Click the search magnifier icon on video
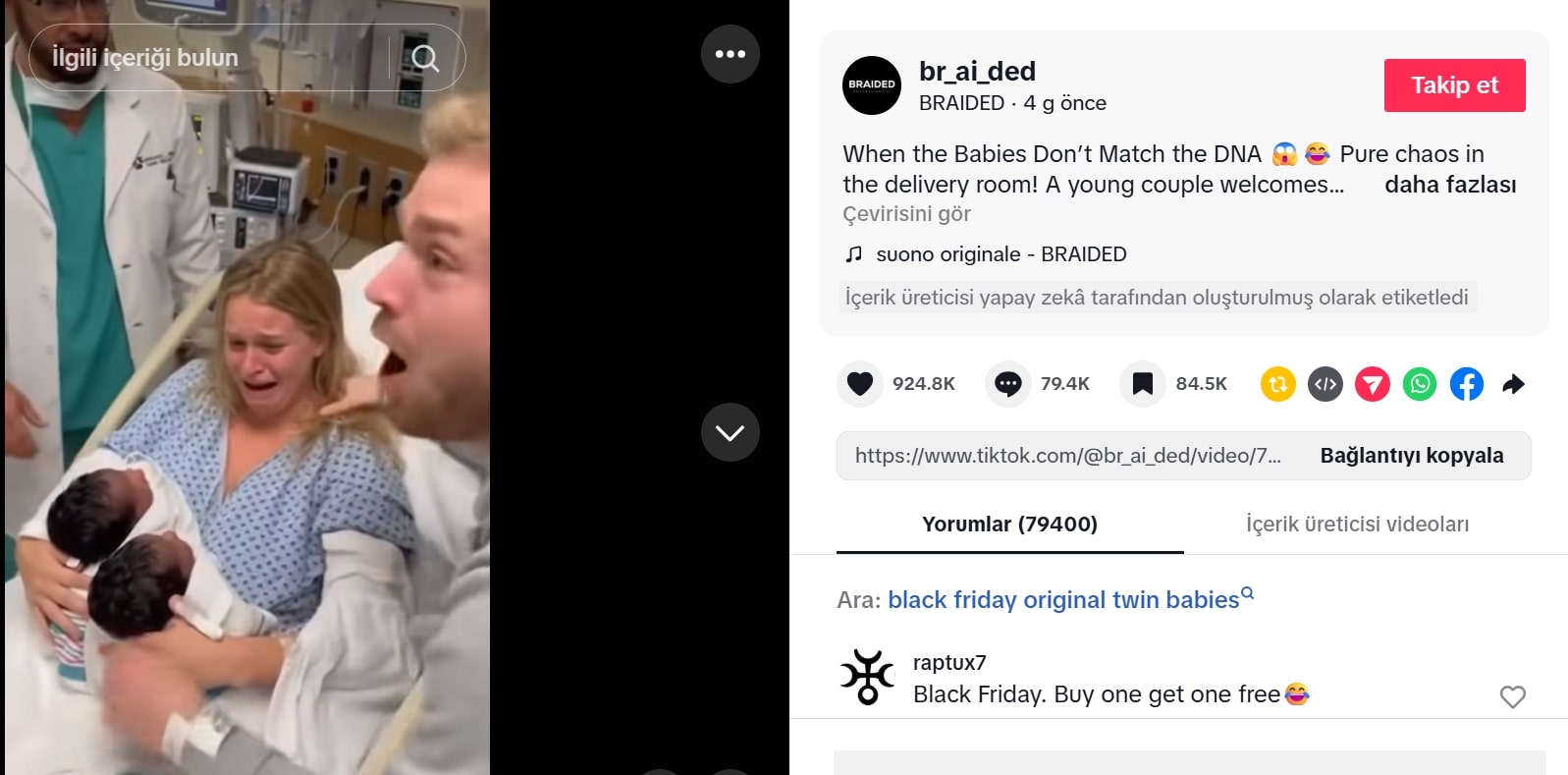 [x=425, y=58]
